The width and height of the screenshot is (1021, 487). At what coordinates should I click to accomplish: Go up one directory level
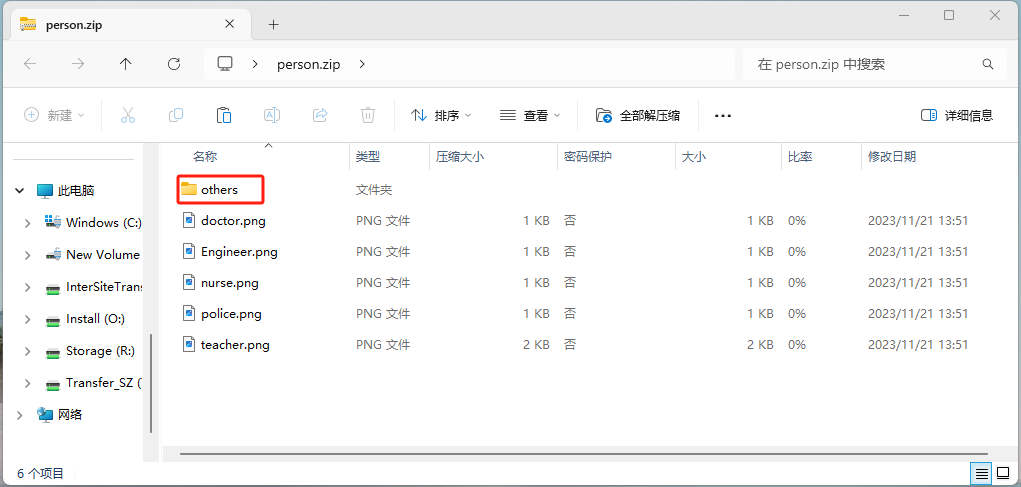pos(125,64)
